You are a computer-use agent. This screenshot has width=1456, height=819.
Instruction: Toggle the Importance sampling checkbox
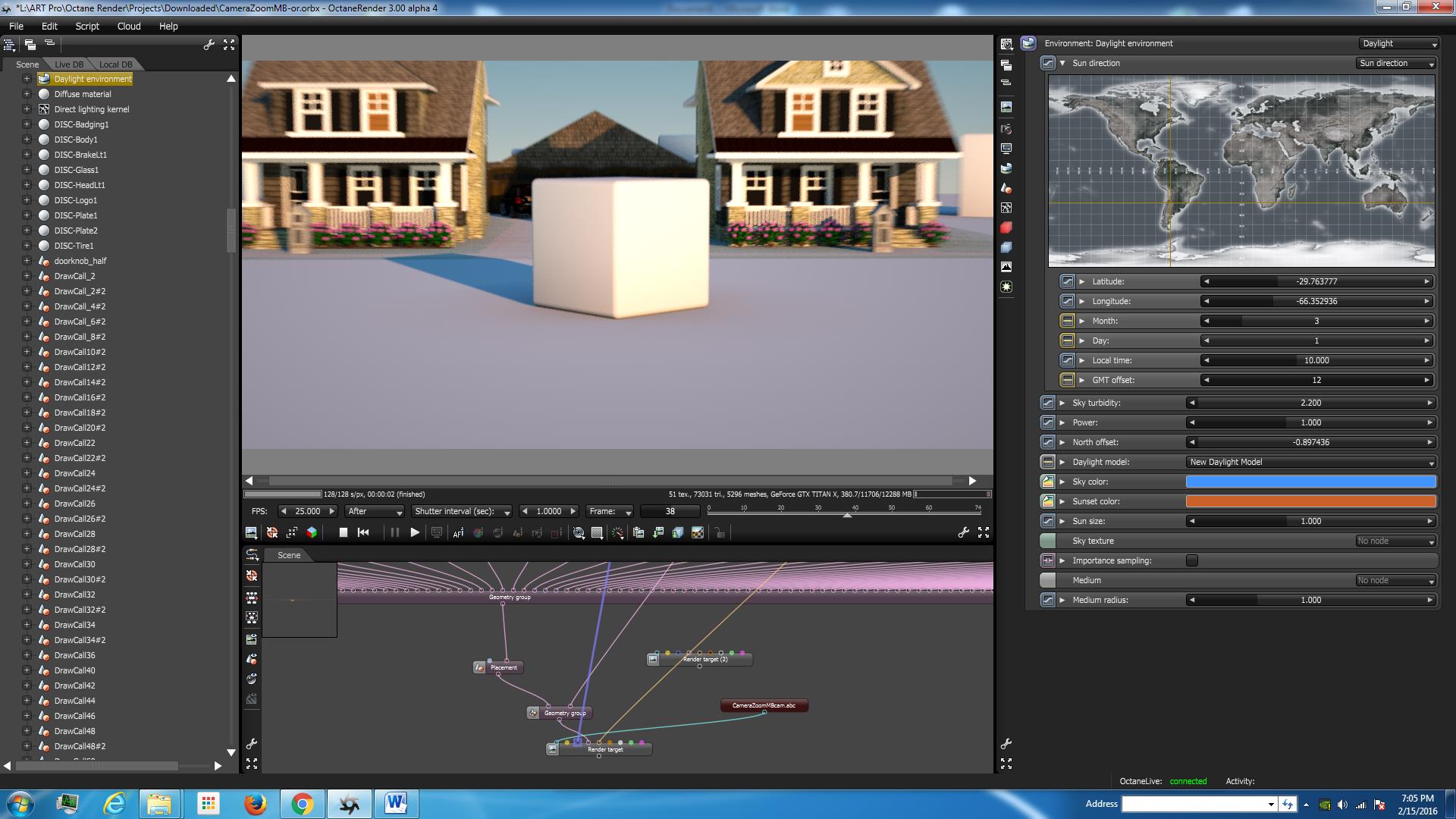1192,560
